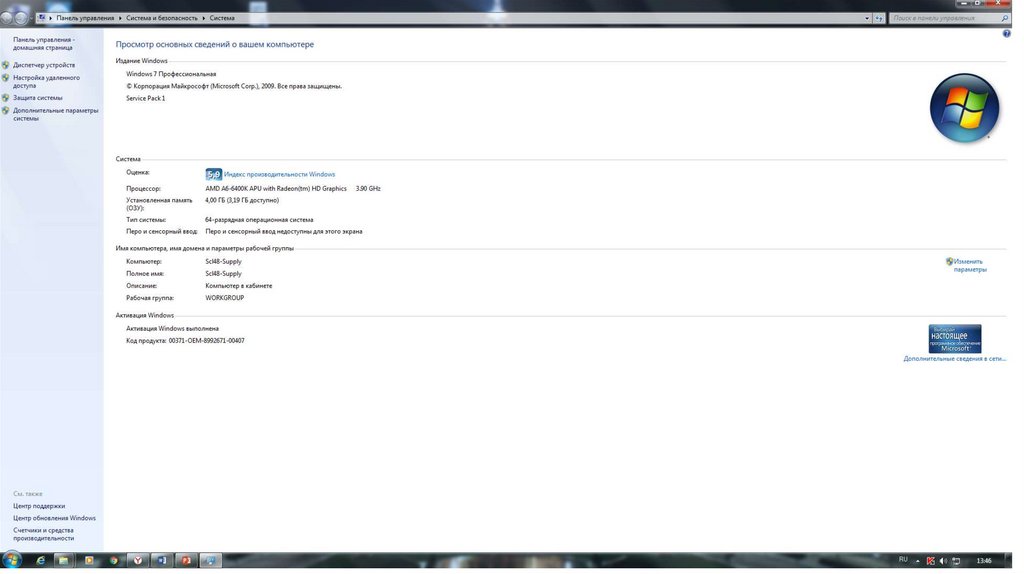This screenshot has height=574, width=1024.
Task: Select the product code 00371-OEM-8992671-00407
Action: pos(206,341)
